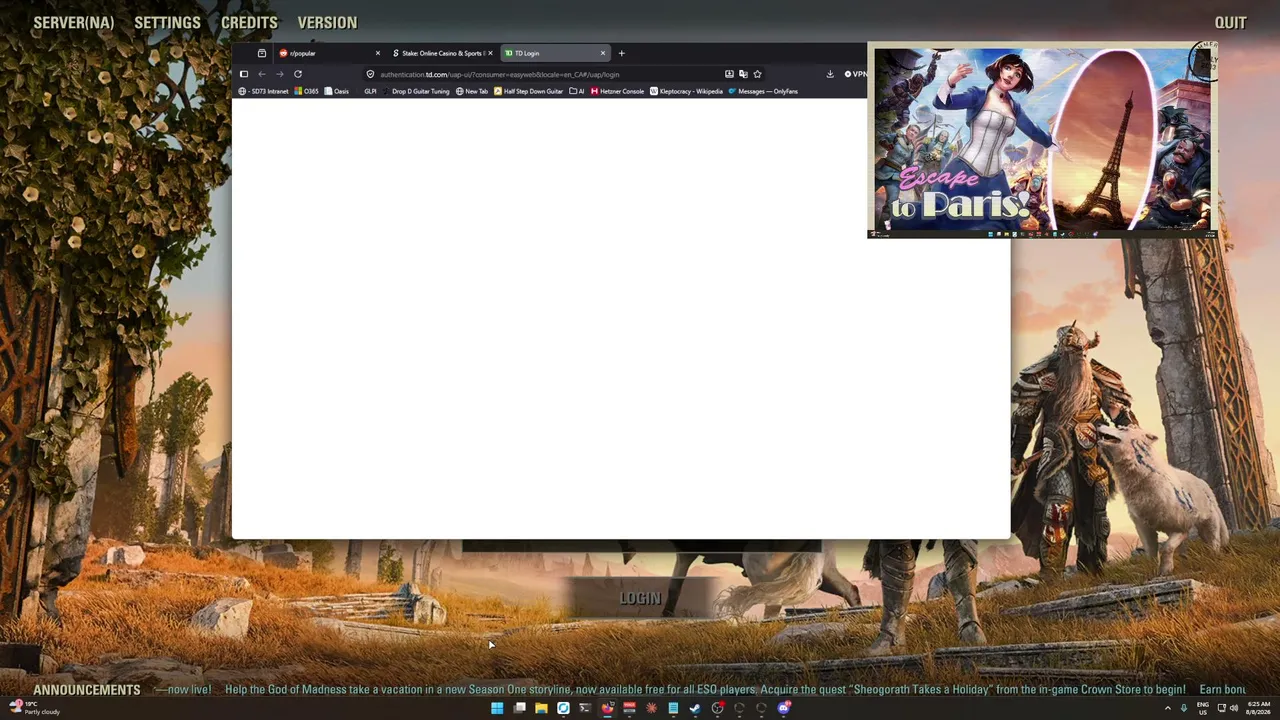Go back in the browser
The image size is (1280, 720).
coord(262,74)
